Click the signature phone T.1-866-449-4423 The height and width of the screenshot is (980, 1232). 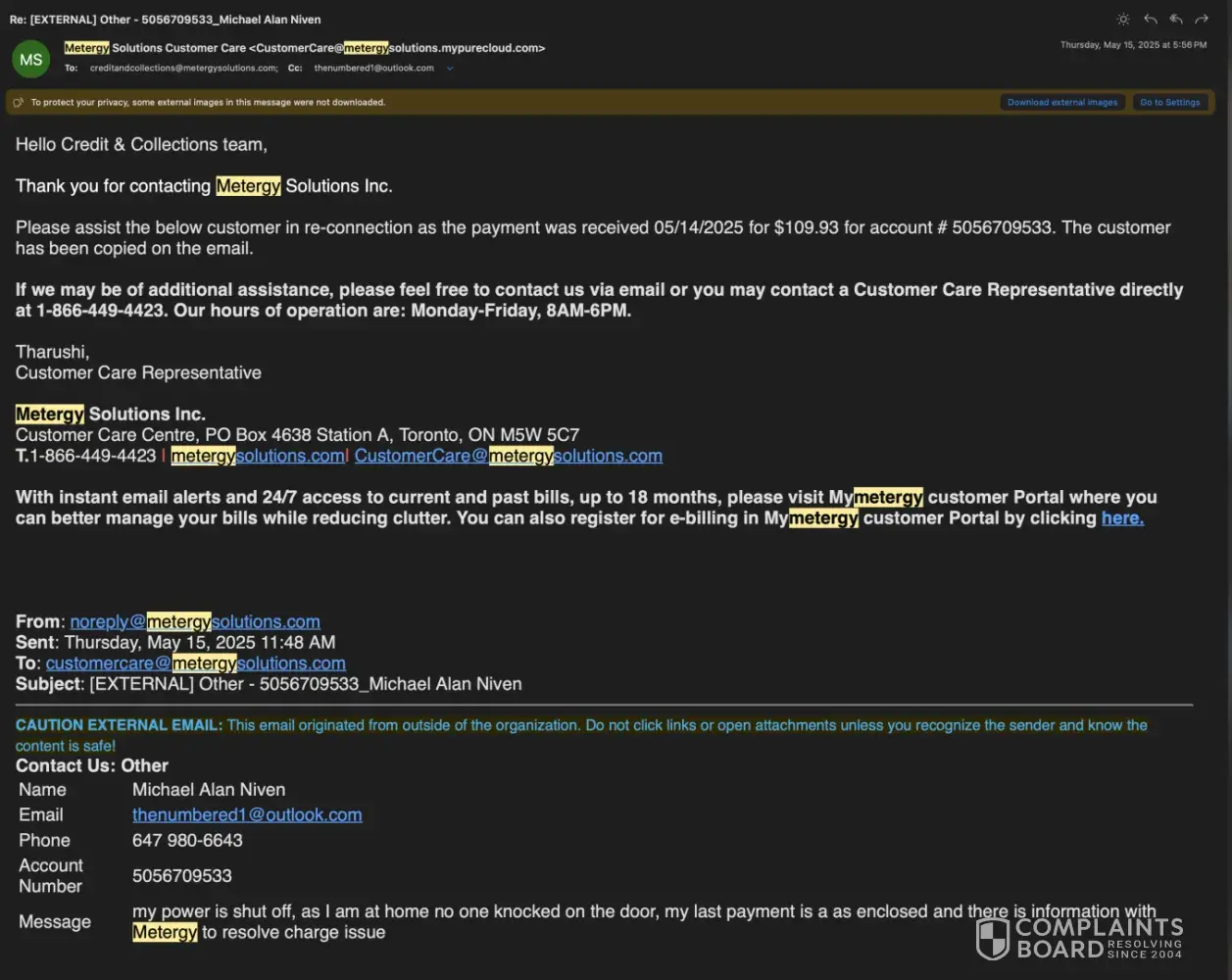pyautogui.click(x=86, y=456)
